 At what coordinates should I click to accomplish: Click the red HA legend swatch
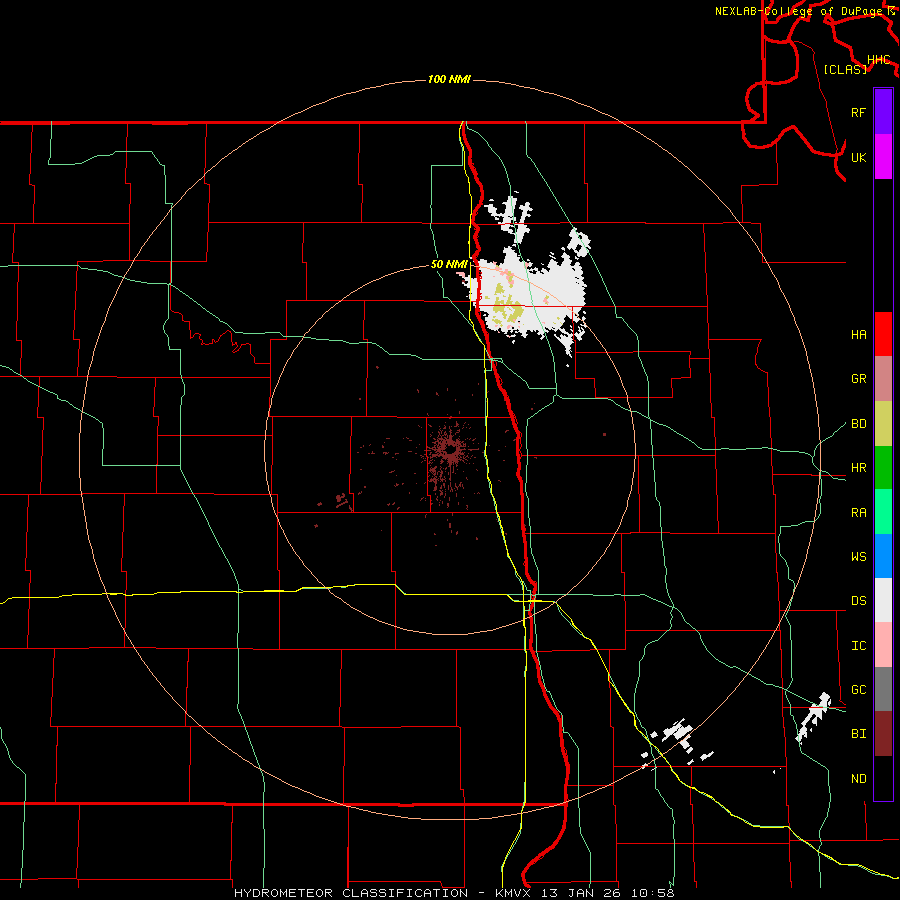click(883, 334)
